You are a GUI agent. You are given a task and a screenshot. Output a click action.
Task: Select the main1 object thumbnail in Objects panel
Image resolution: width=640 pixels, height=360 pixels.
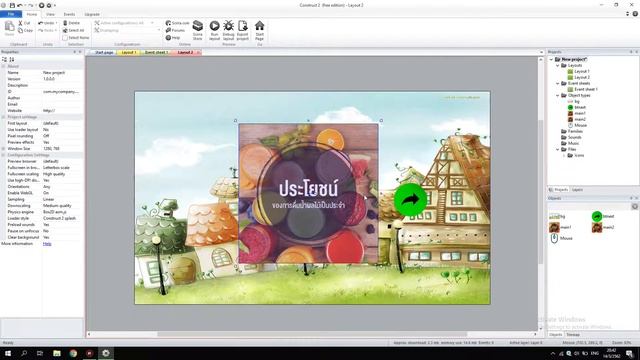554,227
